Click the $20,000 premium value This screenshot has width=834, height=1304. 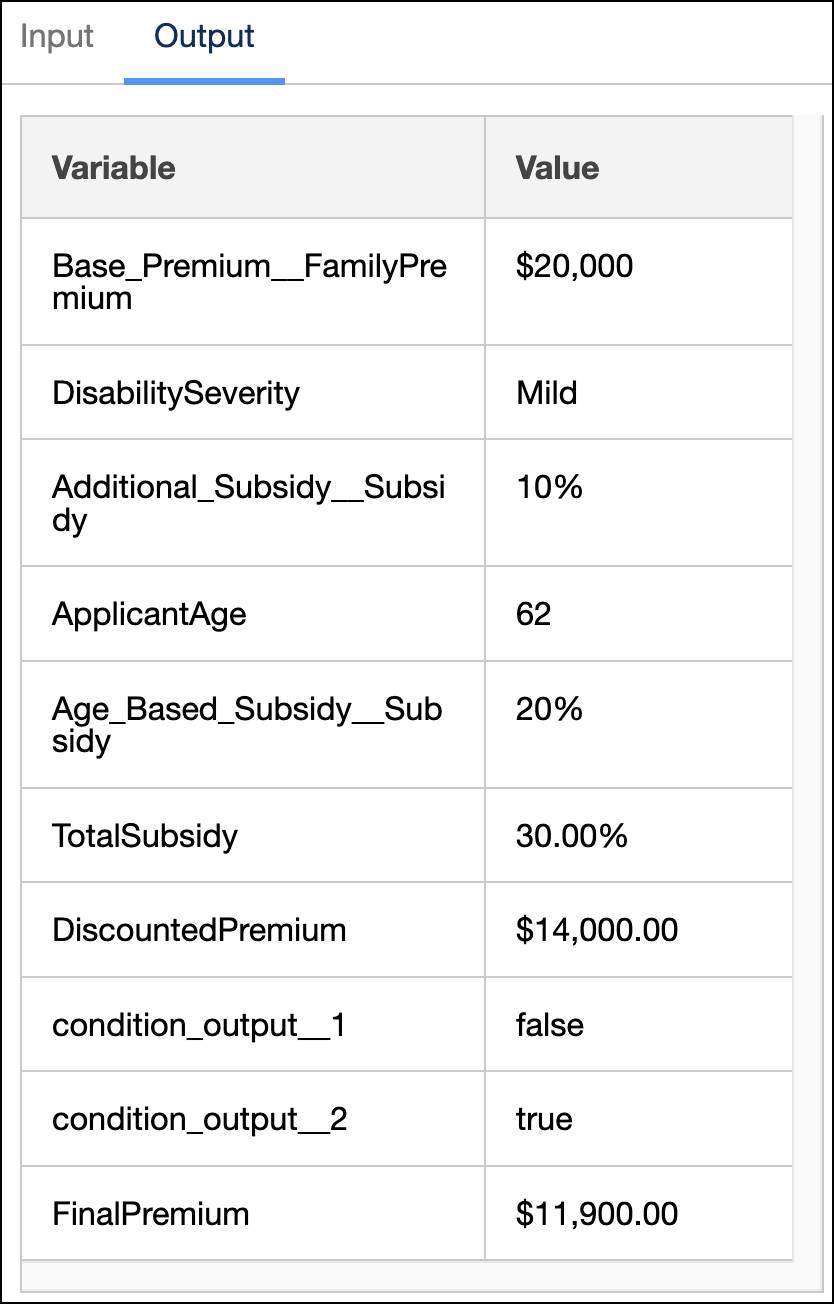point(572,266)
